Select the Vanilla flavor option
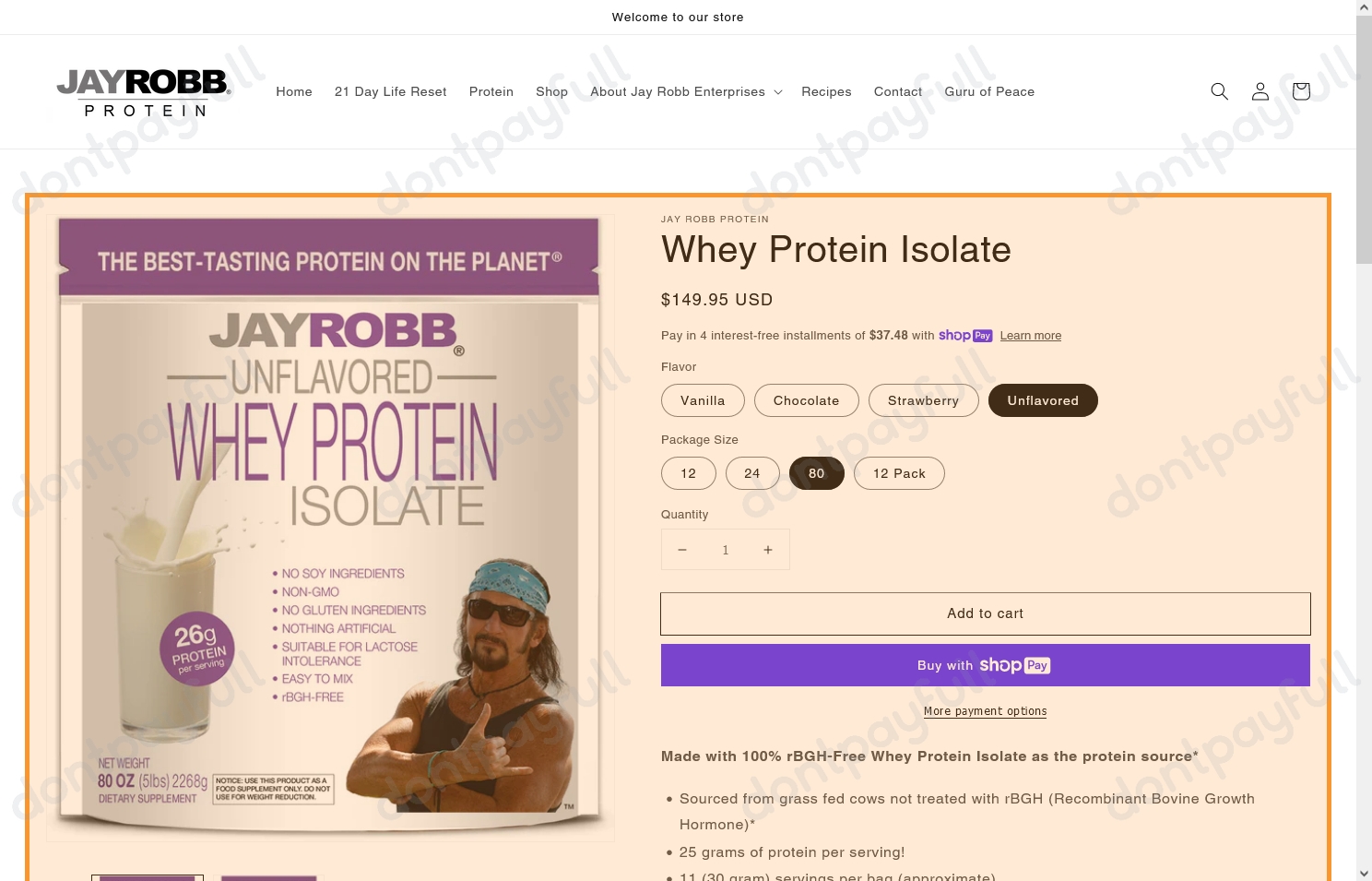1372x881 pixels. tap(703, 400)
